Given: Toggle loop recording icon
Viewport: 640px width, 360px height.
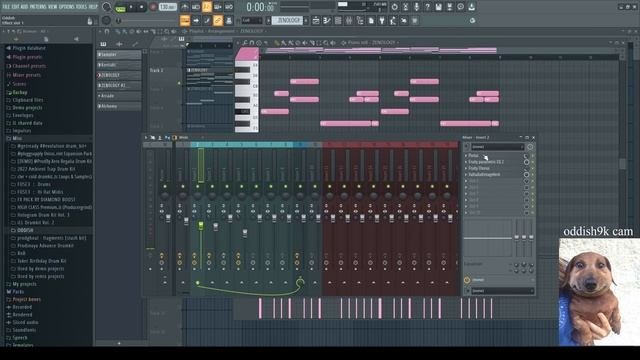Looking at the screenshot, I should click(x=229, y=7).
